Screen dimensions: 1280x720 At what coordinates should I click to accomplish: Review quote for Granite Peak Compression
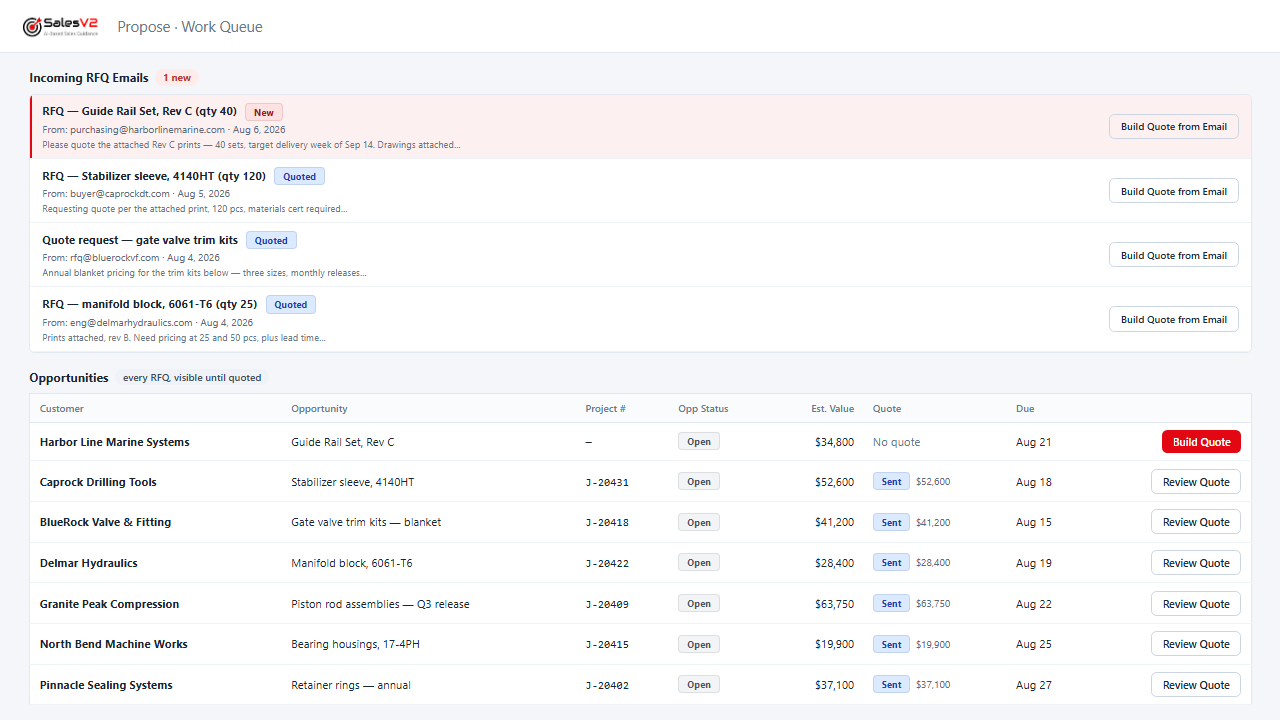[x=1196, y=604]
